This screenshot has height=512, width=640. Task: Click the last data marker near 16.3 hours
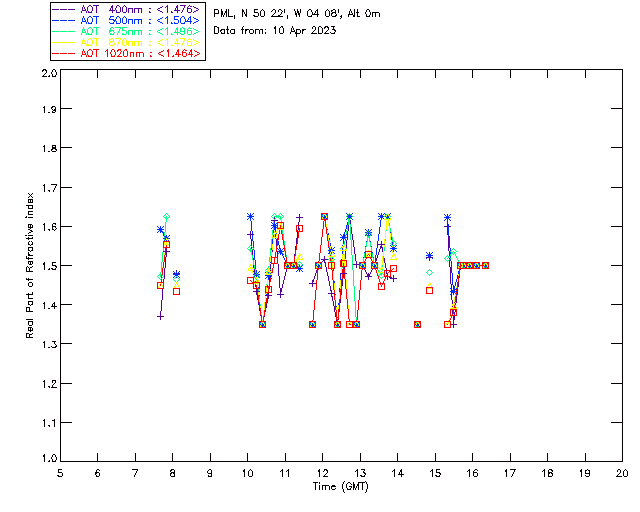tap(485, 265)
